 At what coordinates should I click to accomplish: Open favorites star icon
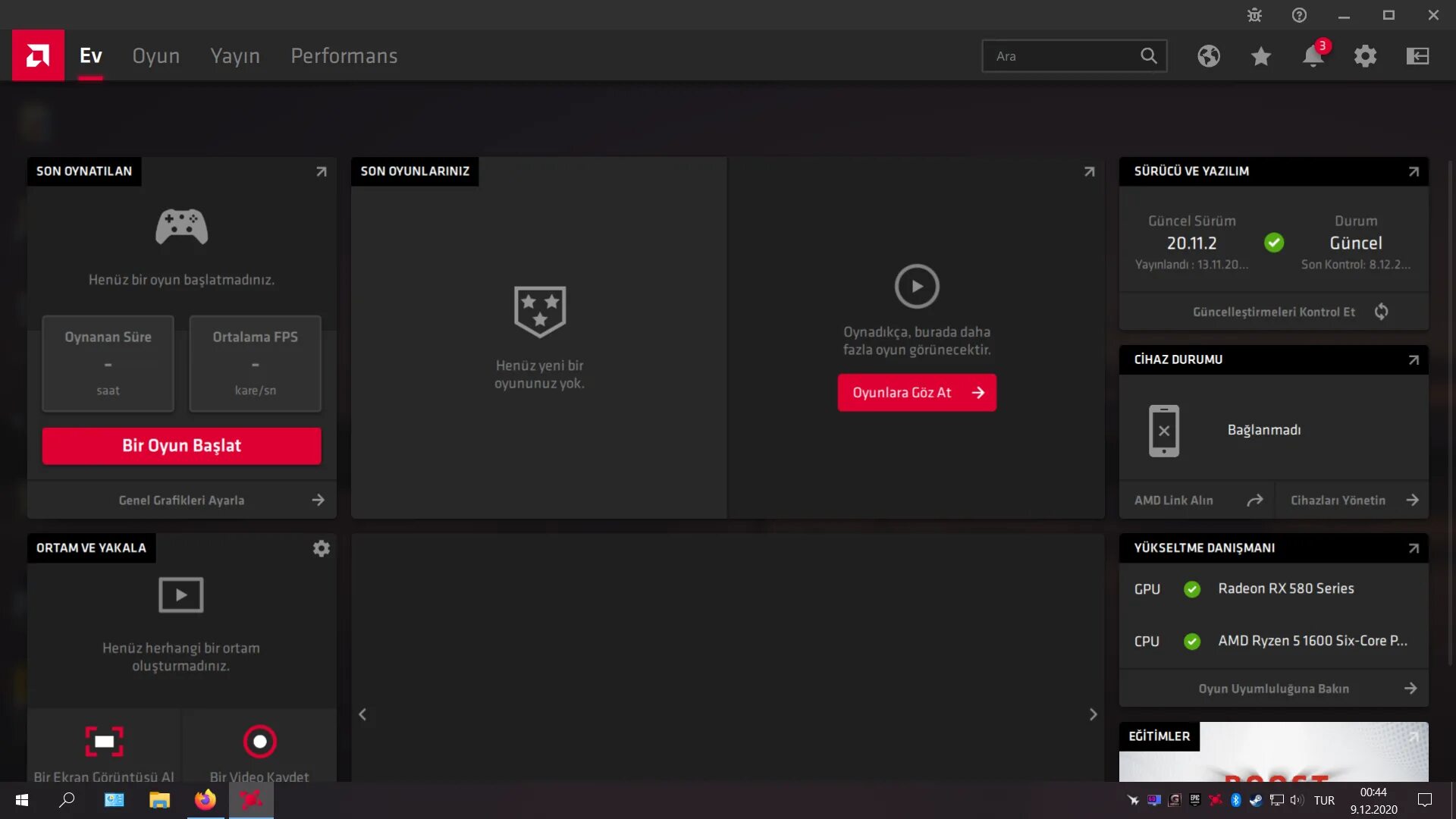[x=1261, y=56]
